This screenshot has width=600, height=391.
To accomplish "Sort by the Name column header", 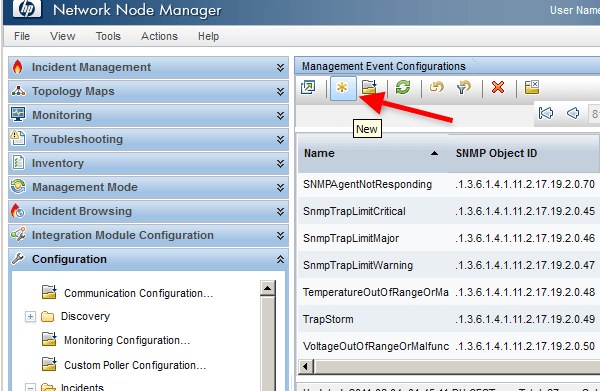I will [373, 153].
